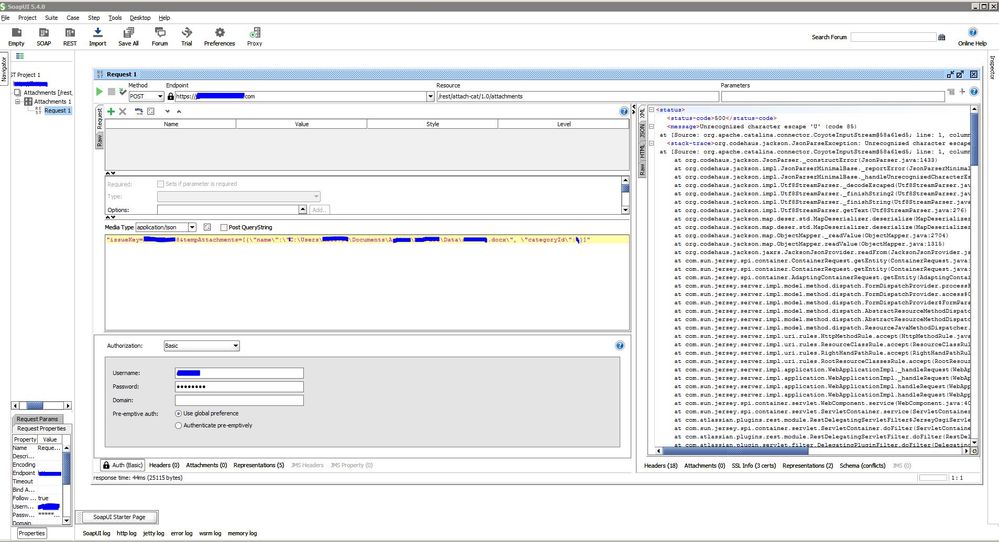Open the Project menu
The width and height of the screenshot is (999, 542).
27,18
